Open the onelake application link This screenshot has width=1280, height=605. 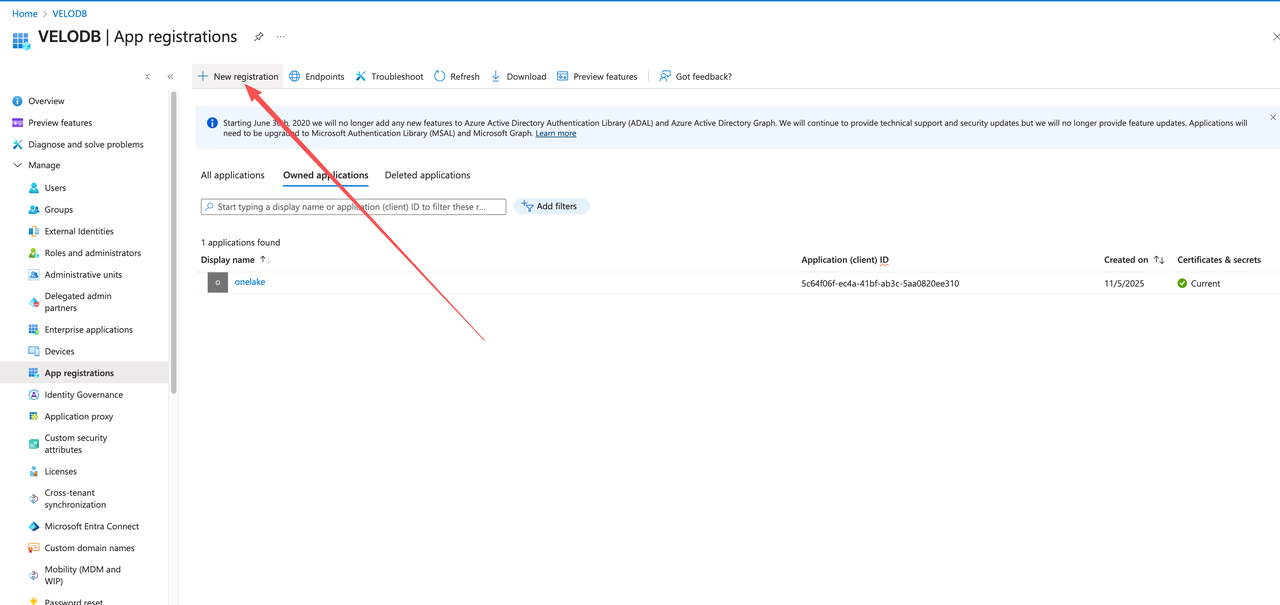point(249,282)
